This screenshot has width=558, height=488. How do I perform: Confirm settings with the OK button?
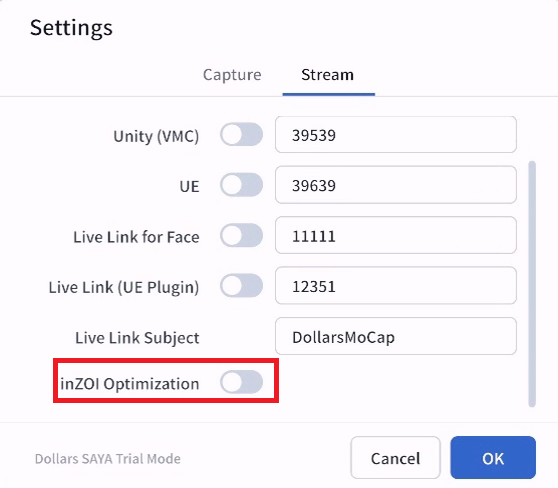[493, 458]
